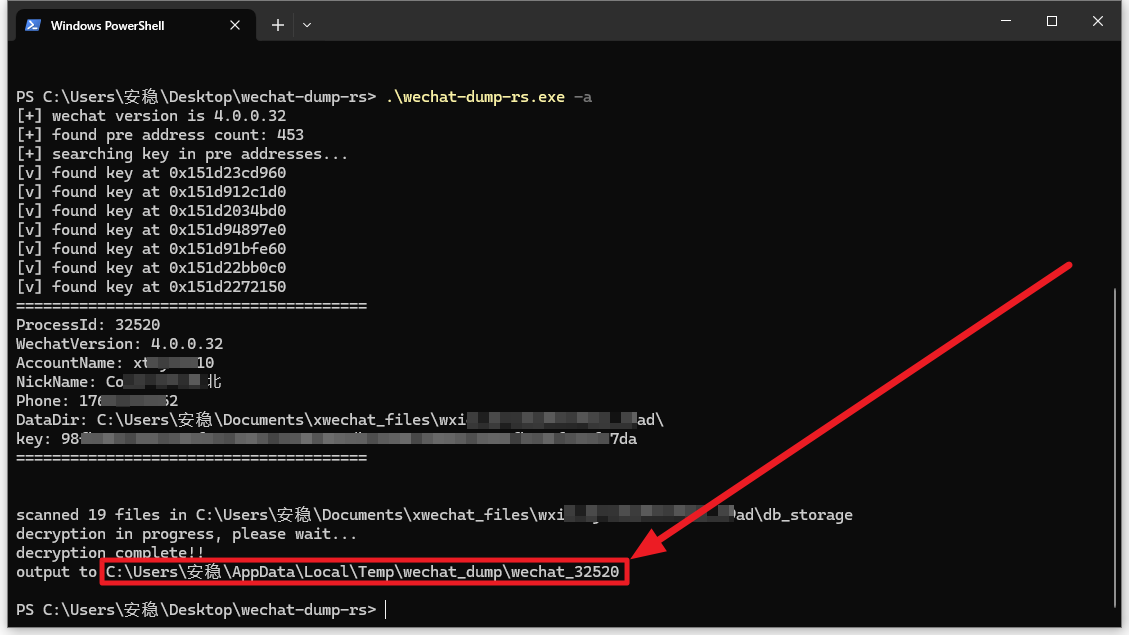This screenshot has height=635, width=1129.
Task: Click the 'ProcessId: 32520' line
Action: tap(88, 325)
